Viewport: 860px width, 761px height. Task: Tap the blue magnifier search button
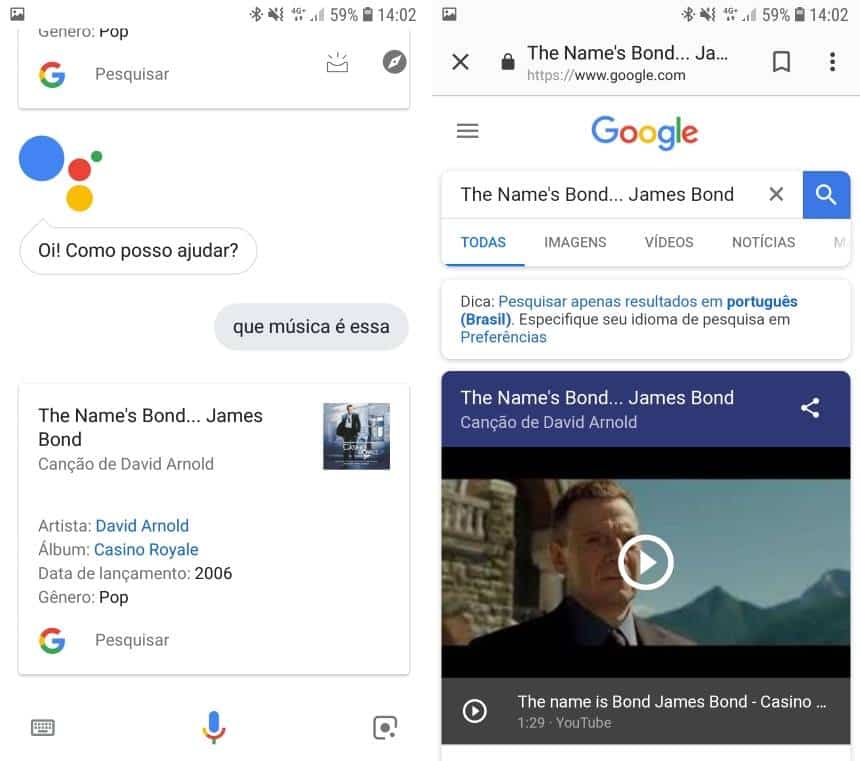tap(826, 195)
